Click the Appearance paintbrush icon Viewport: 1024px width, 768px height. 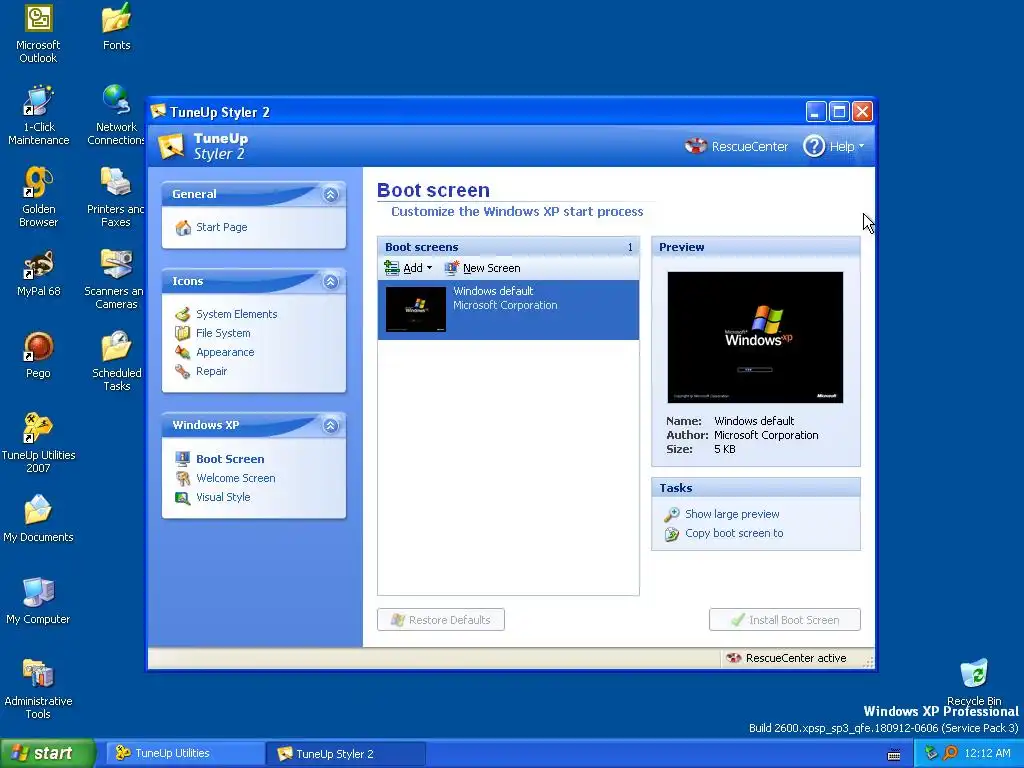183,352
